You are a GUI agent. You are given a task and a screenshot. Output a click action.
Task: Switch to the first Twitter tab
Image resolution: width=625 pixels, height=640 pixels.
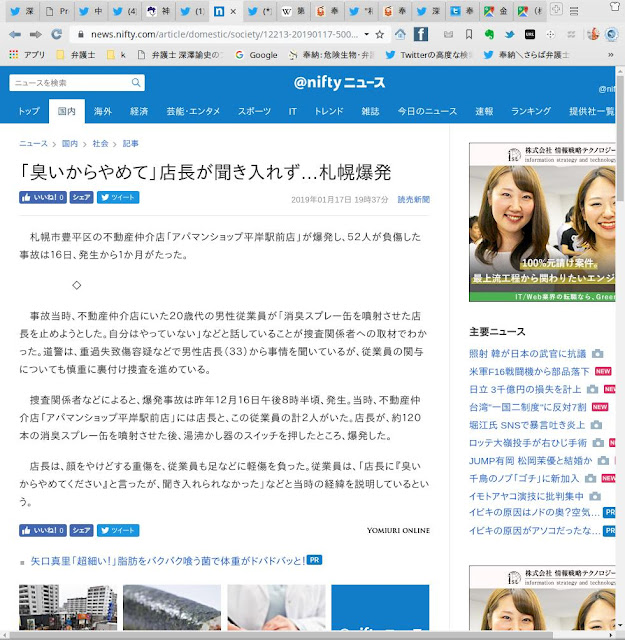pos(22,11)
